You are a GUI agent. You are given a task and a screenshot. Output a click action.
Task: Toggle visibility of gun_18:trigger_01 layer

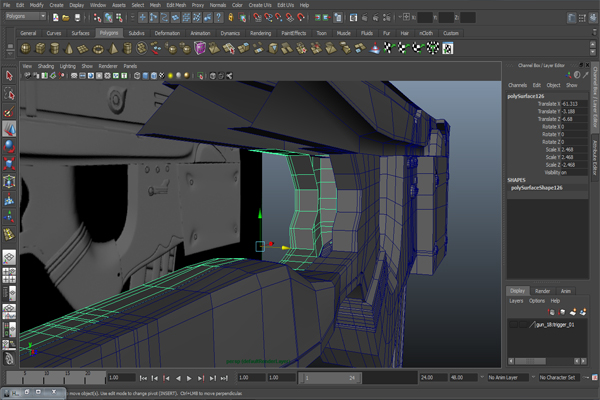[514, 325]
